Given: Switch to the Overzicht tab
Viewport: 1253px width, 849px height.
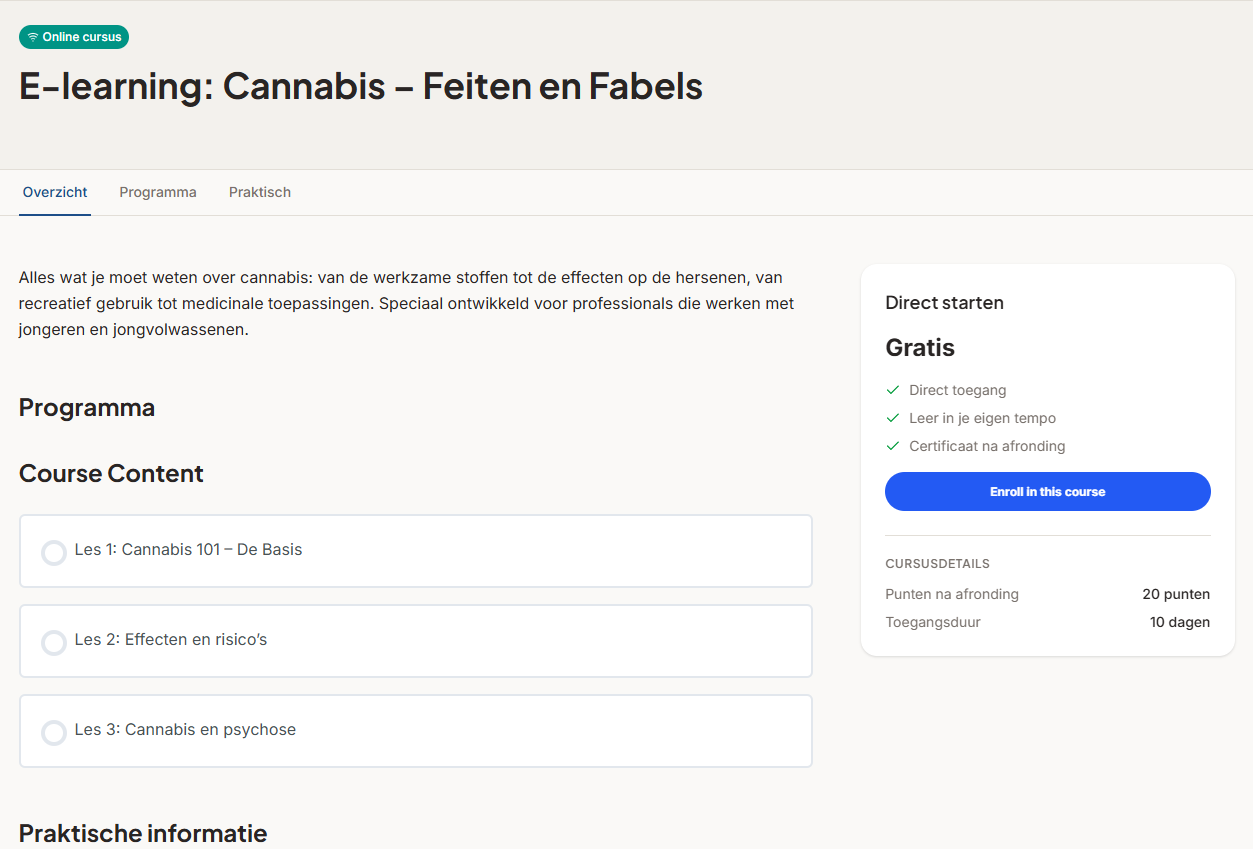Looking at the screenshot, I should coord(55,192).
